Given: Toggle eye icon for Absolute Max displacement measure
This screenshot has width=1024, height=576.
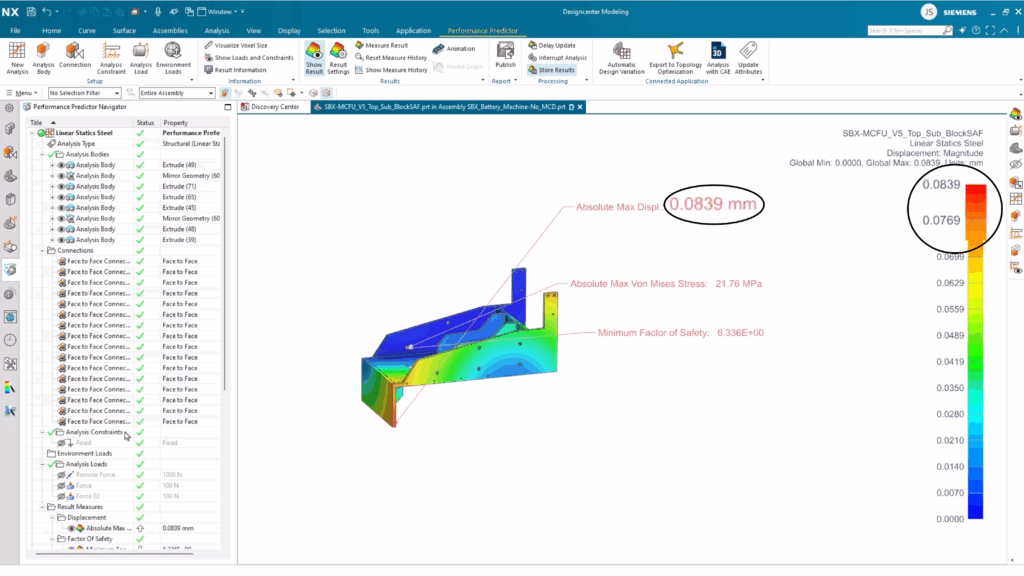Looking at the screenshot, I should [70, 528].
